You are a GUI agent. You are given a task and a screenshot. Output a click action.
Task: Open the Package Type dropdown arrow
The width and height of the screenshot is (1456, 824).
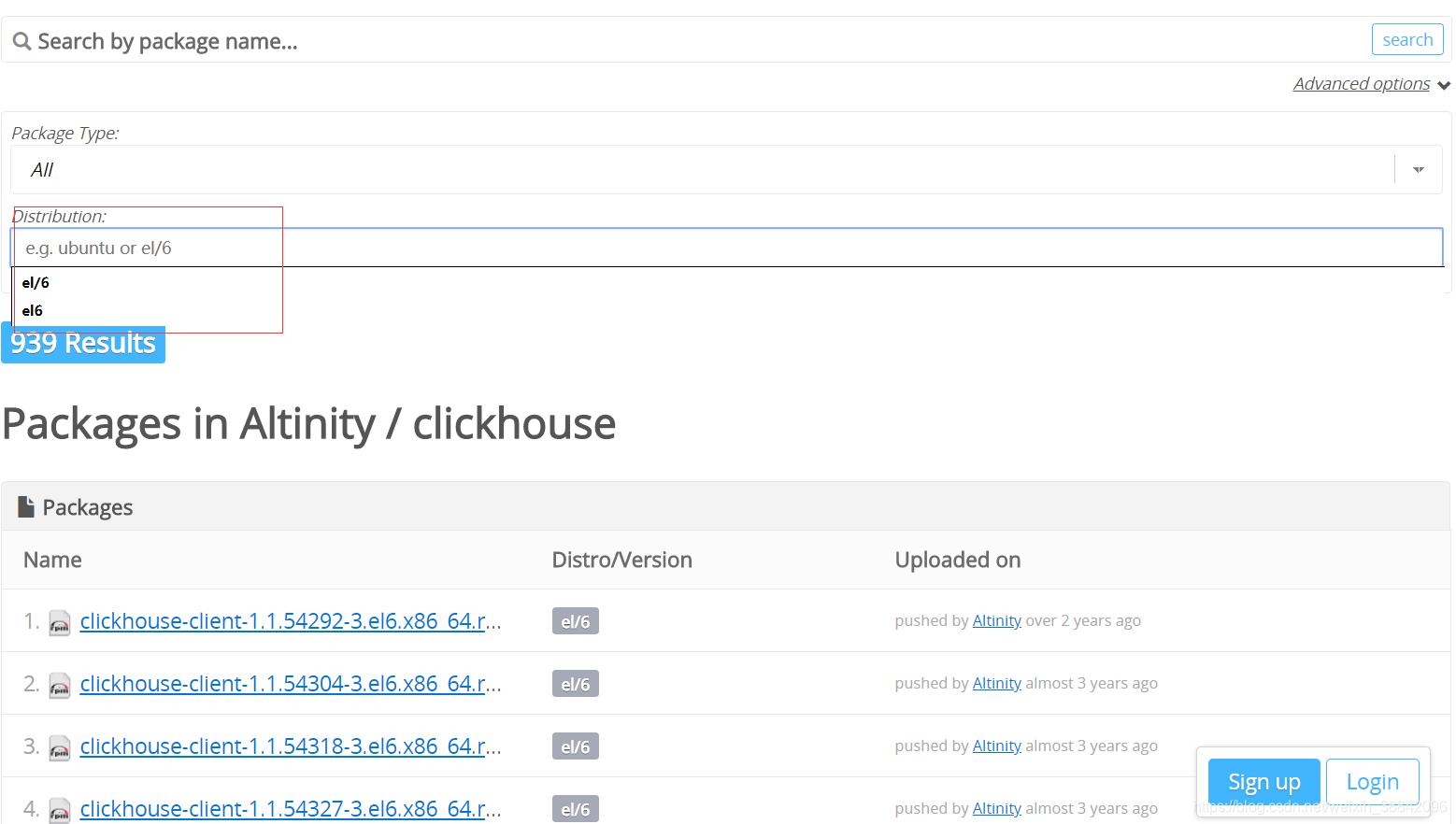point(1419,169)
